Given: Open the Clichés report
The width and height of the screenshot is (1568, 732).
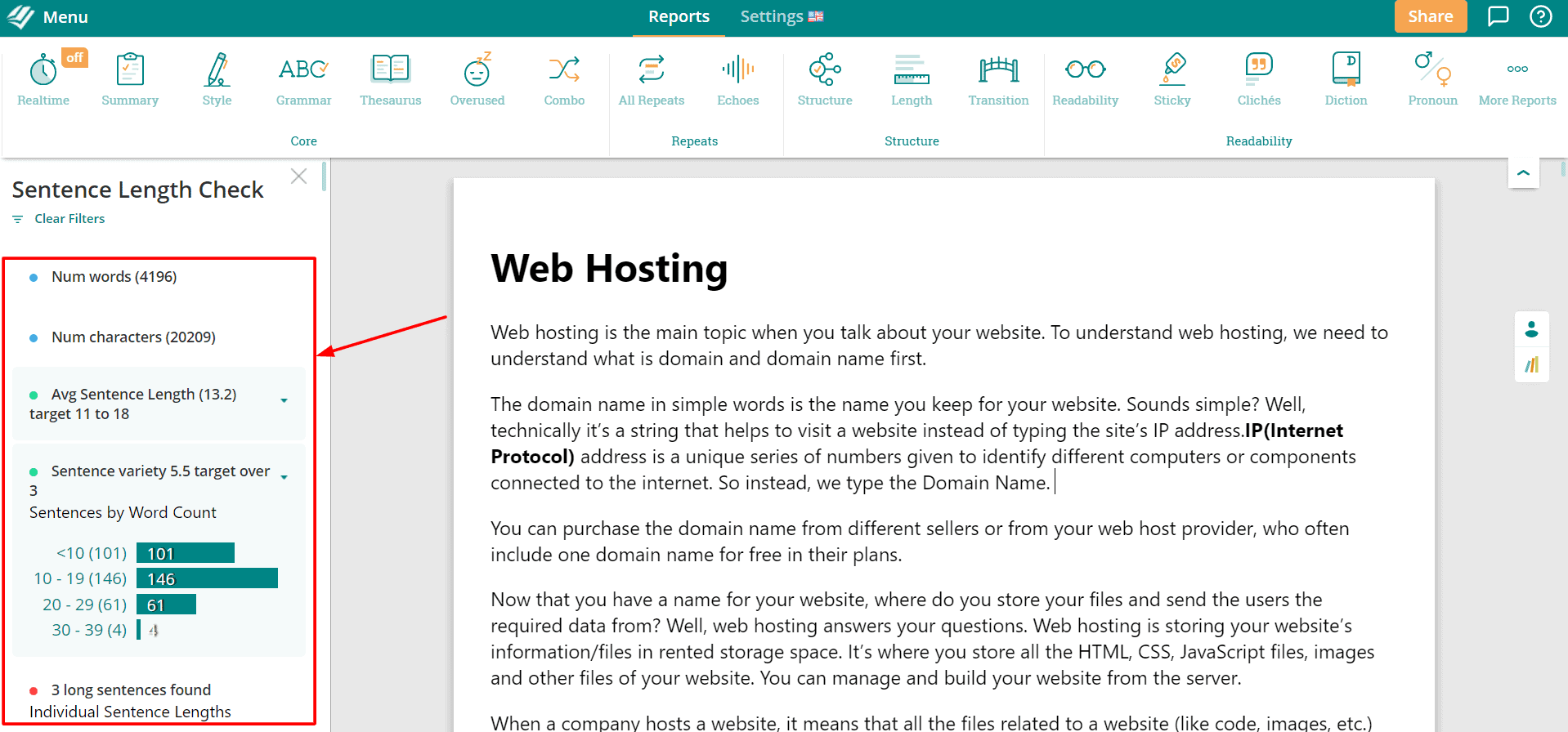Looking at the screenshot, I should [1258, 79].
